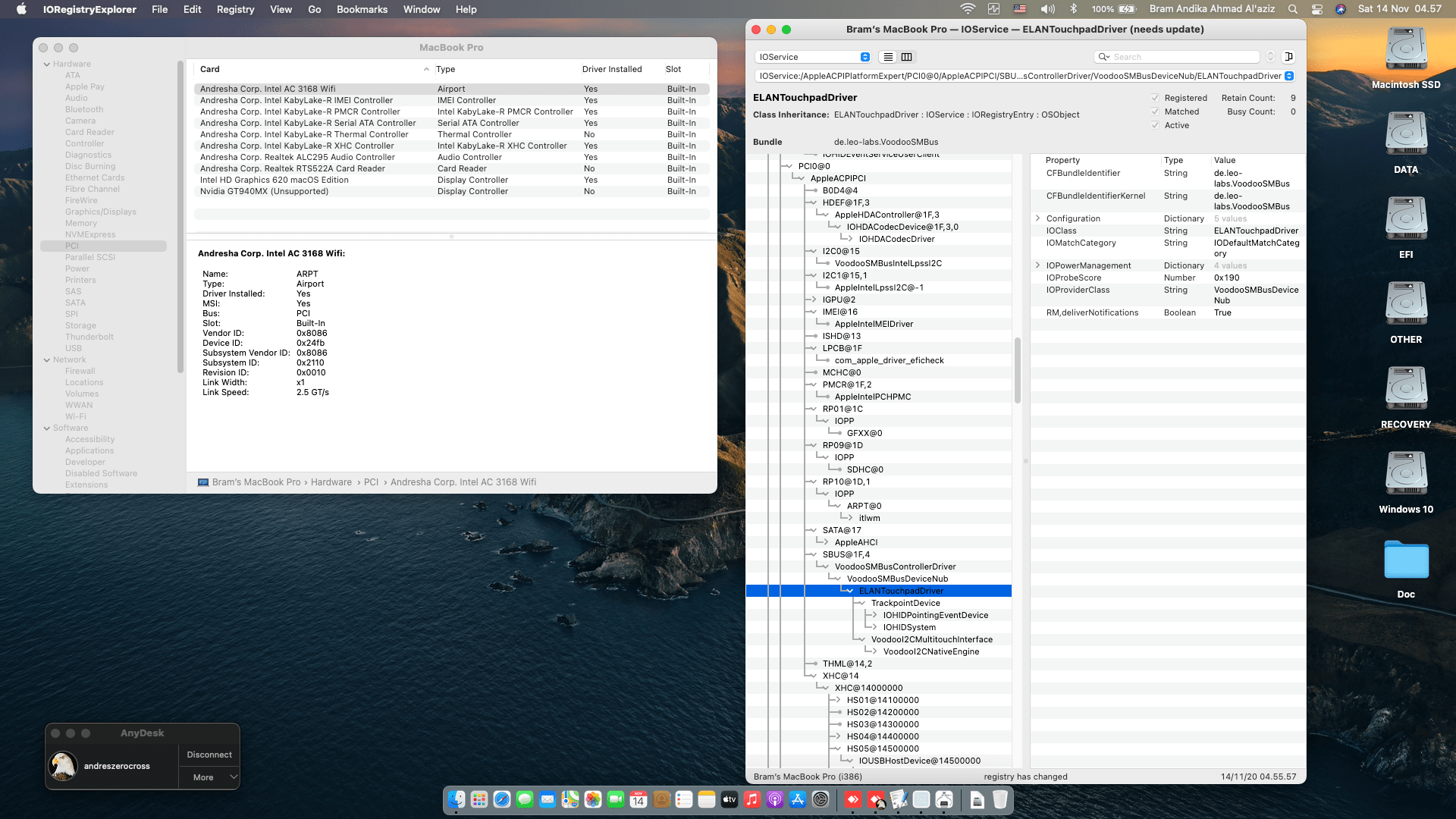Open the IOService plane dropdown

(812, 57)
